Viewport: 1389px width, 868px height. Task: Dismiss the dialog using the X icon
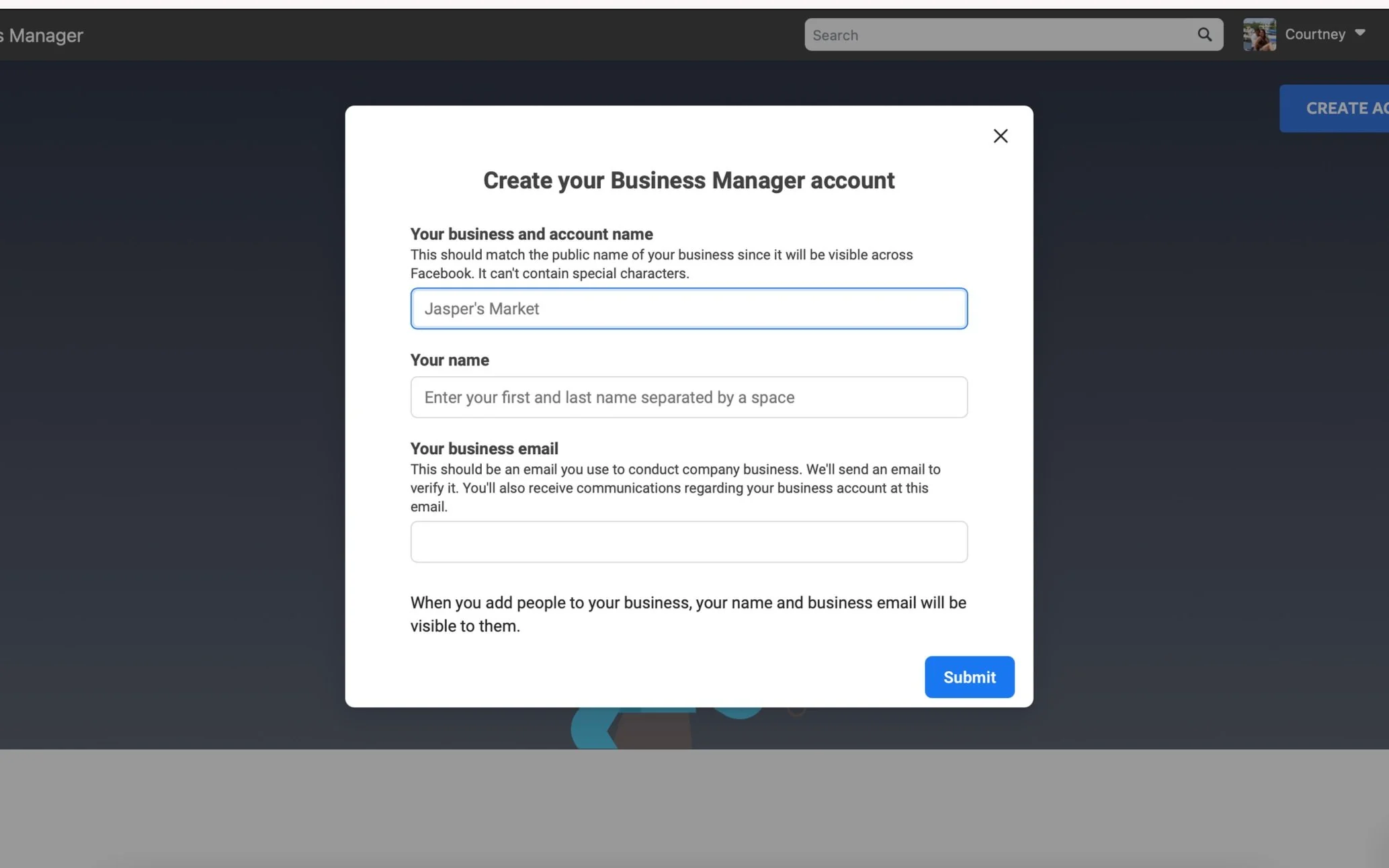pyautogui.click(x=1001, y=136)
